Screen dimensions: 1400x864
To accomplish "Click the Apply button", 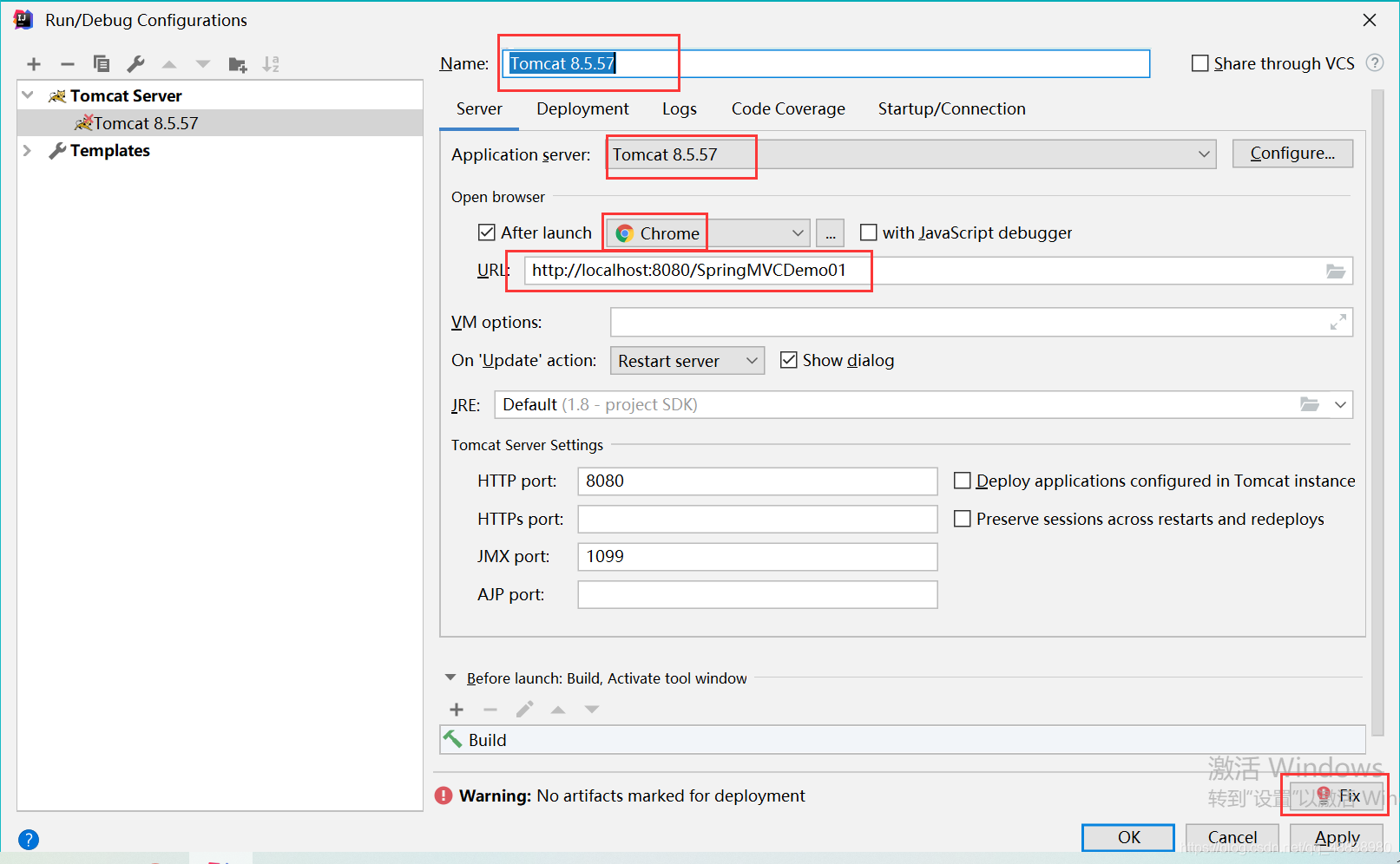I will tap(1337, 837).
